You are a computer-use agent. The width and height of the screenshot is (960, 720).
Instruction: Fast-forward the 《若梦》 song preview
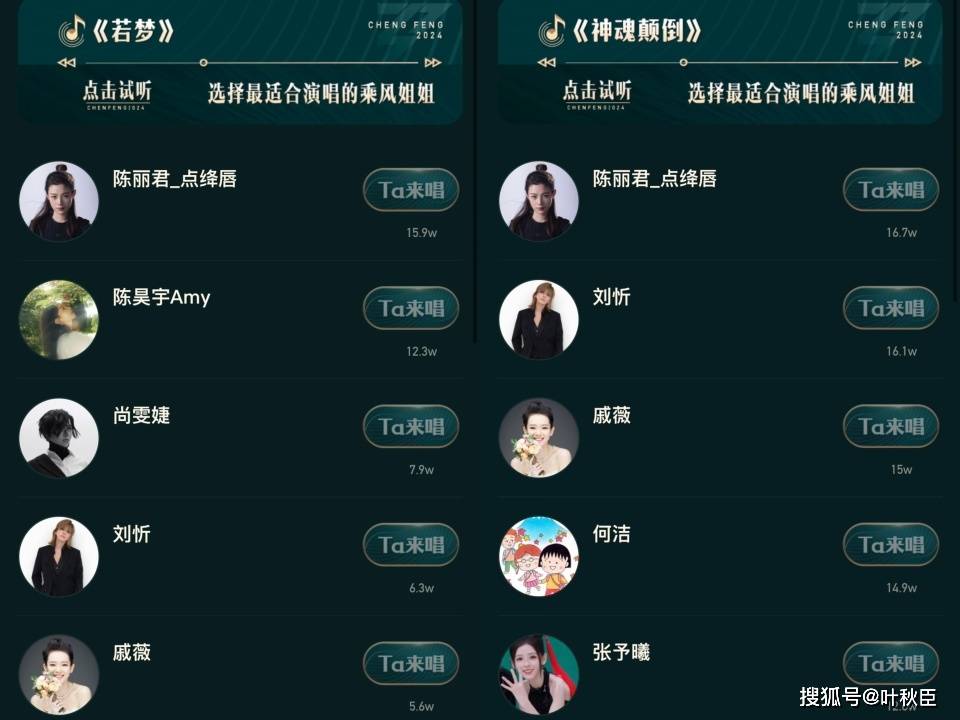pos(433,62)
